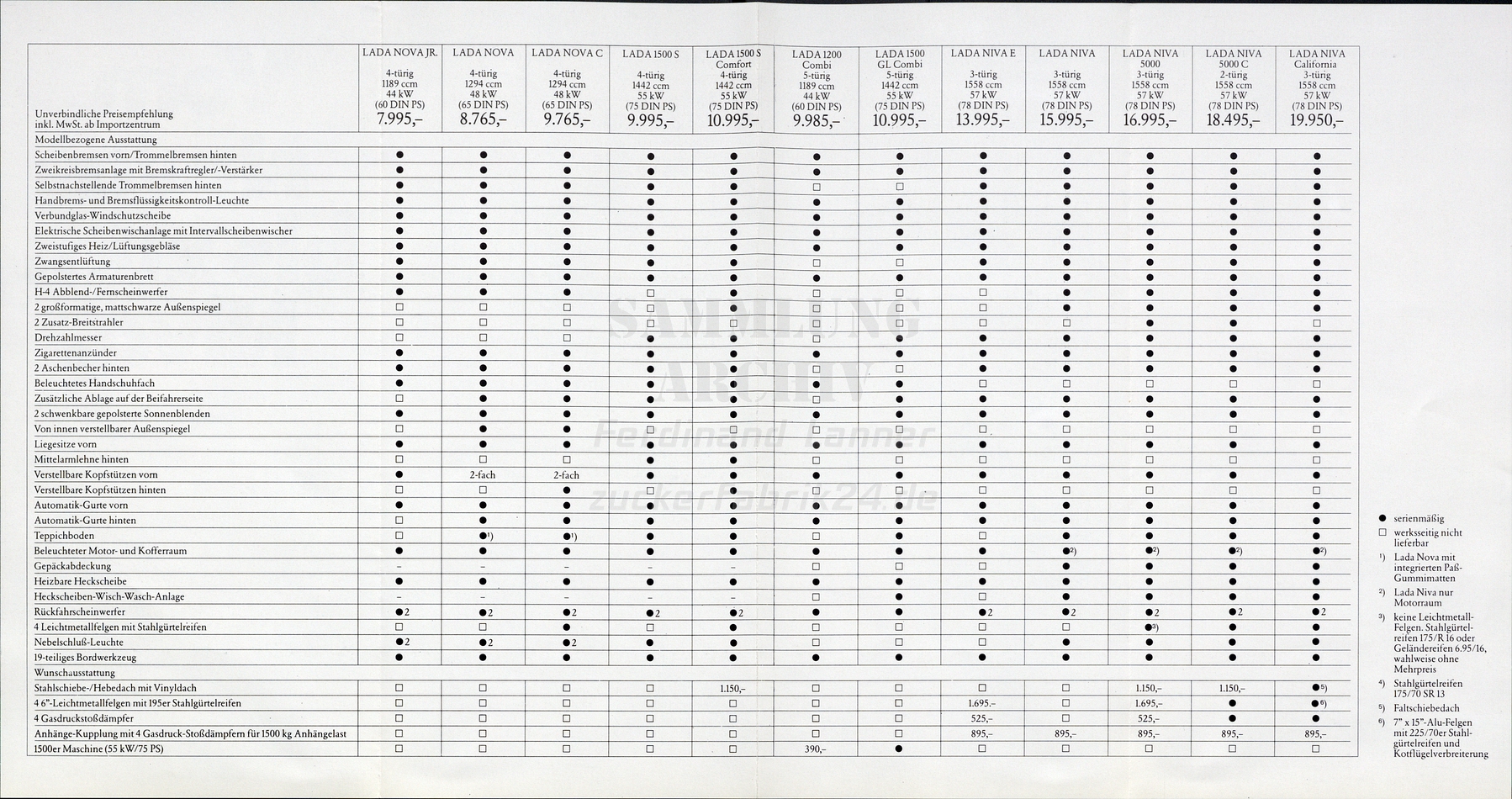Click the 'Wunschausstattung' section heading
The image size is (1512, 799).
(x=75, y=673)
